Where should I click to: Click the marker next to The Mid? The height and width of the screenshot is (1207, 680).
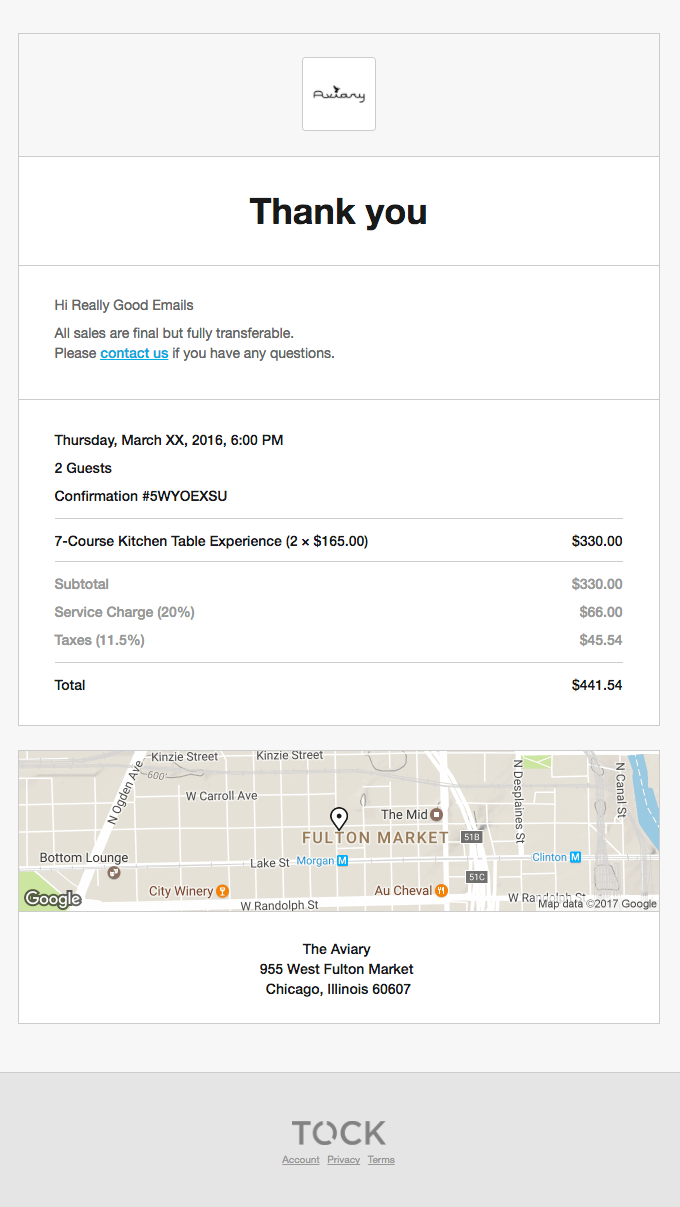point(437,814)
